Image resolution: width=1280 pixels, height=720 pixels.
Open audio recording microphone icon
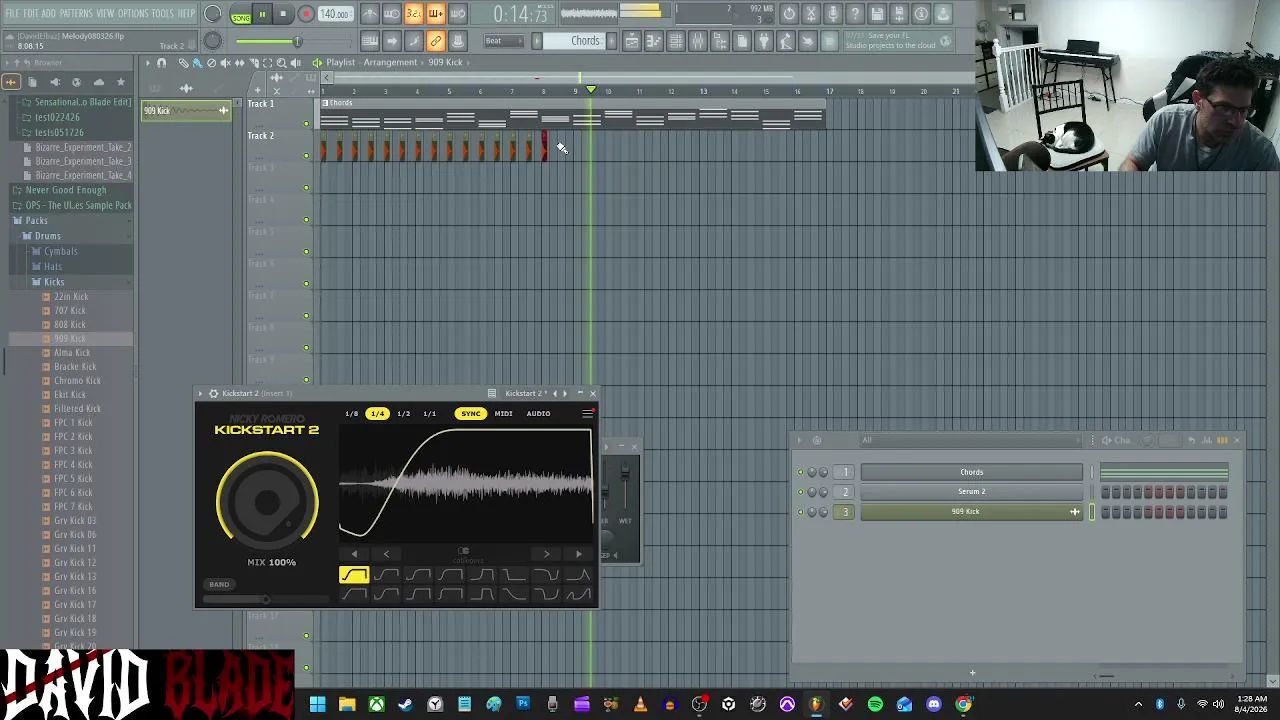pos(833,14)
